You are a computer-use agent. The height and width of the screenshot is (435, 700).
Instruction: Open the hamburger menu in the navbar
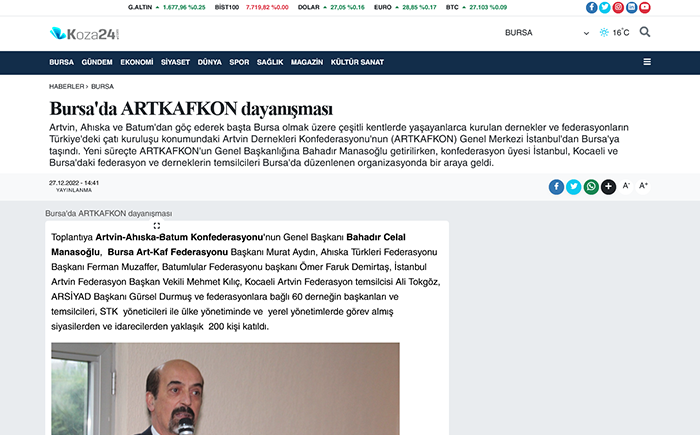[x=647, y=62]
